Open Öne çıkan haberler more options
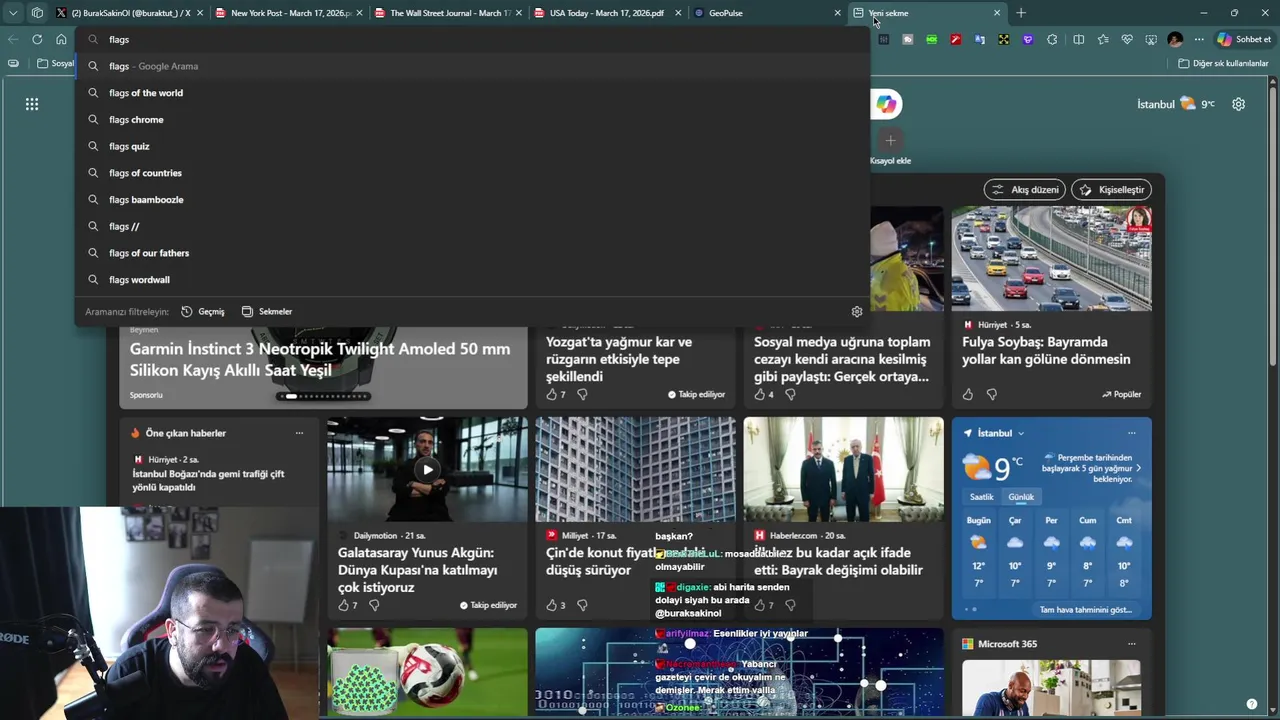1280x720 pixels. tap(299, 433)
